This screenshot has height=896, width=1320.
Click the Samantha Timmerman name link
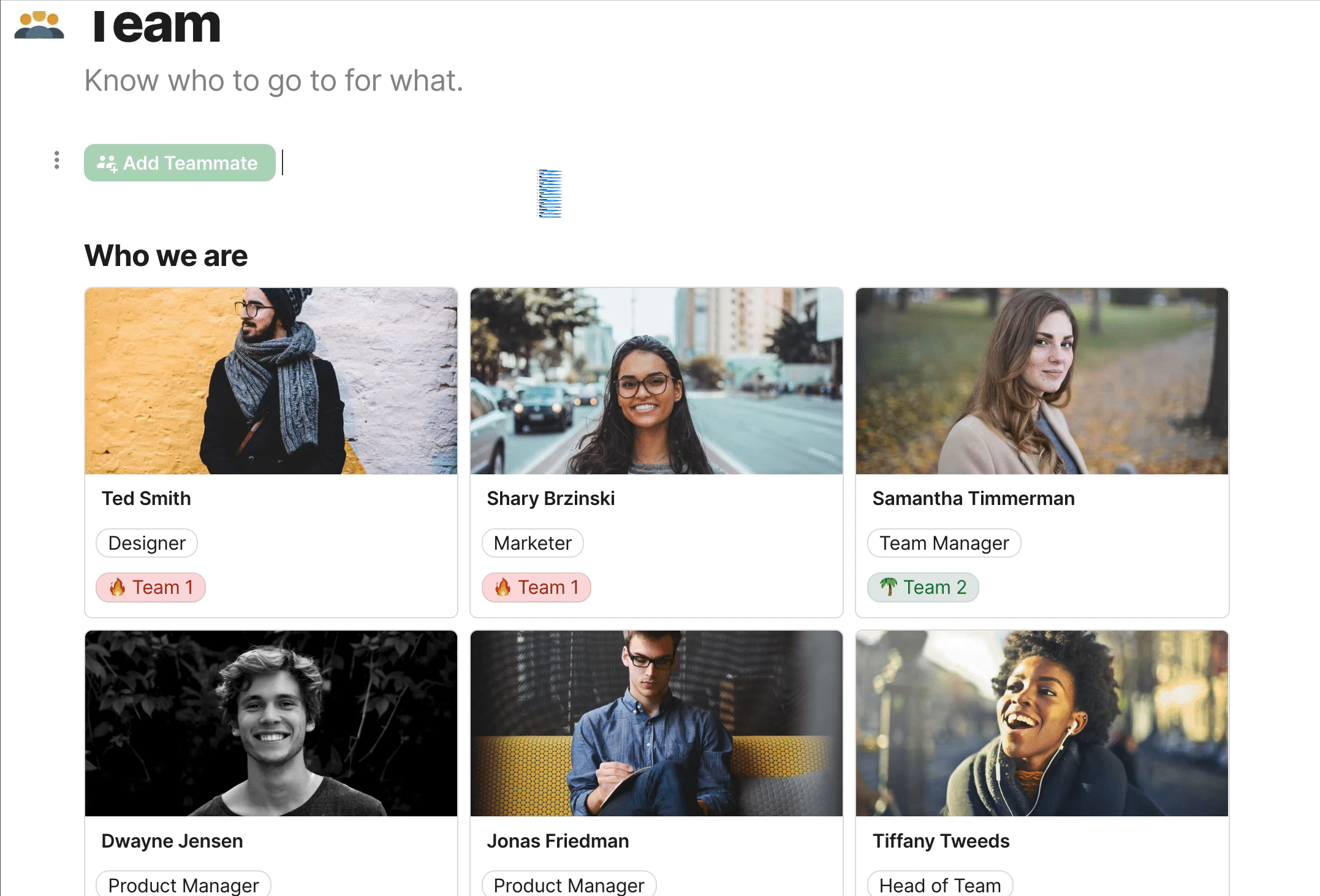[973, 498]
